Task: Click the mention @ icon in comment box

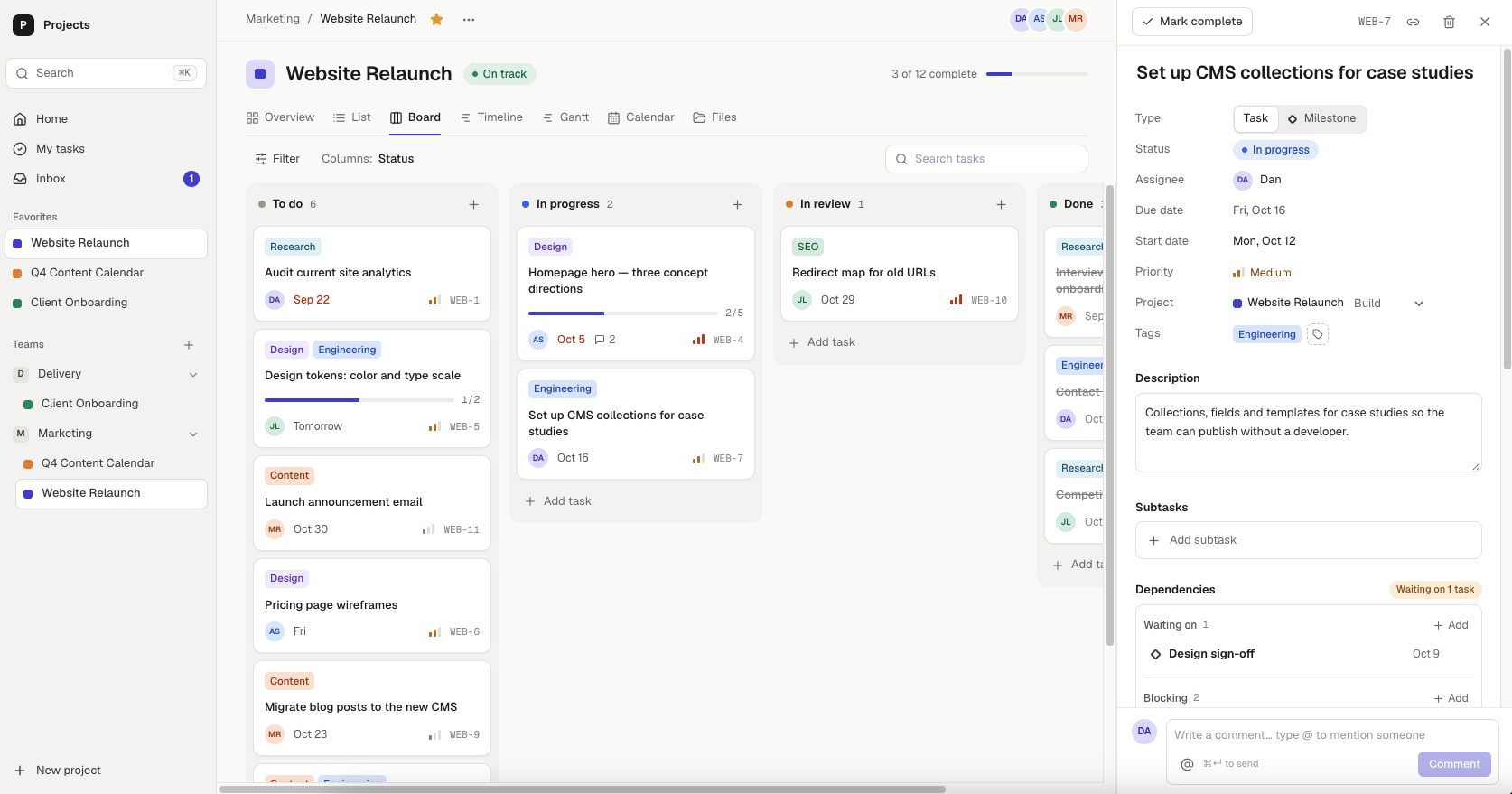Action: point(1187,764)
